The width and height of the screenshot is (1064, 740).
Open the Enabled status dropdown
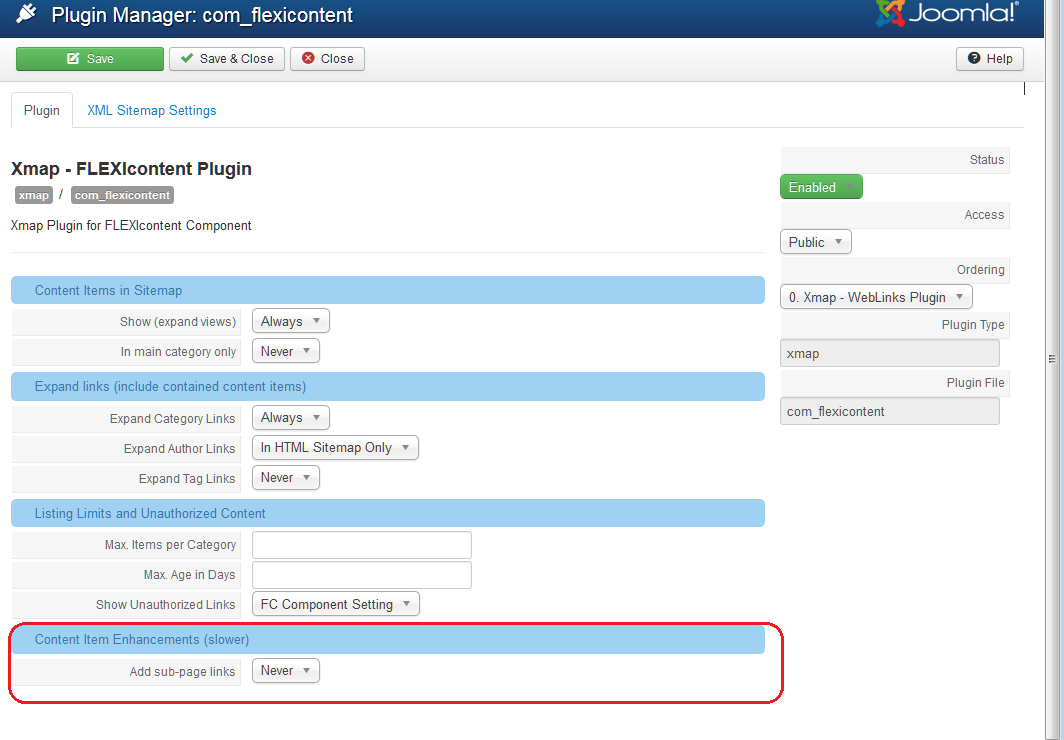821,187
